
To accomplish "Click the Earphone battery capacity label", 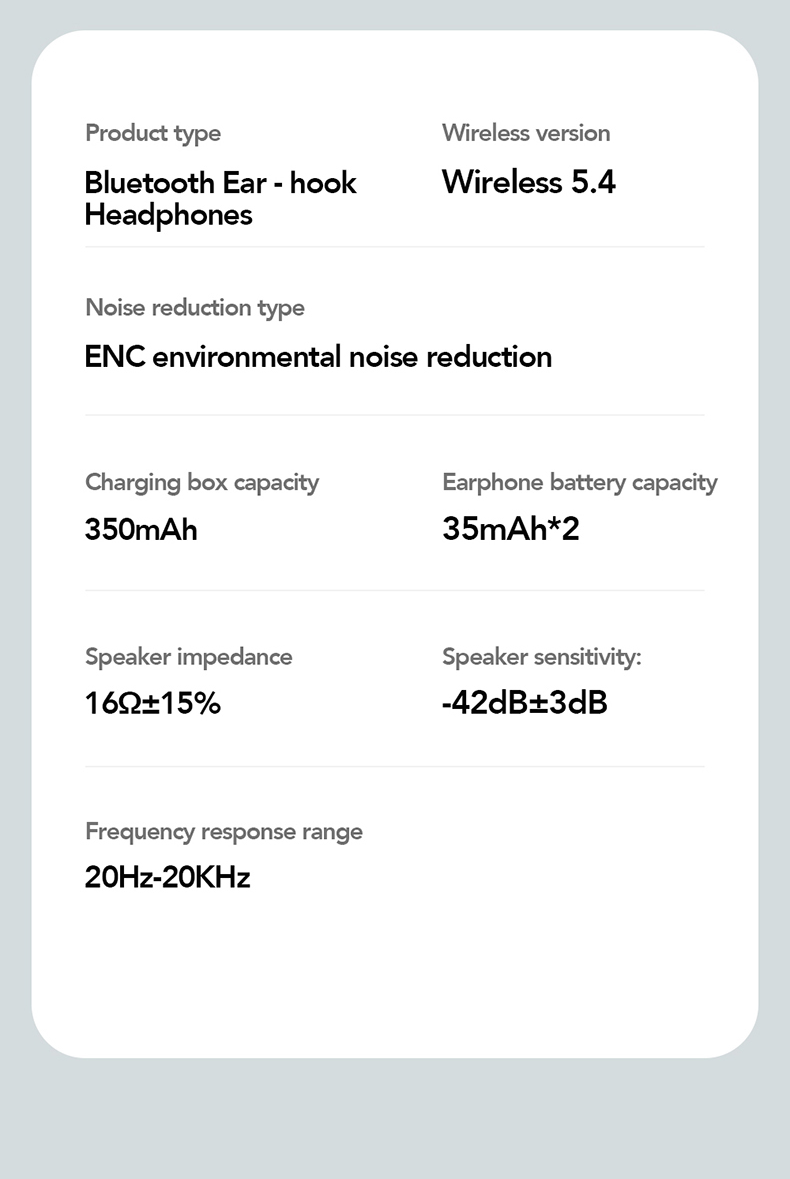I will (580, 482).
